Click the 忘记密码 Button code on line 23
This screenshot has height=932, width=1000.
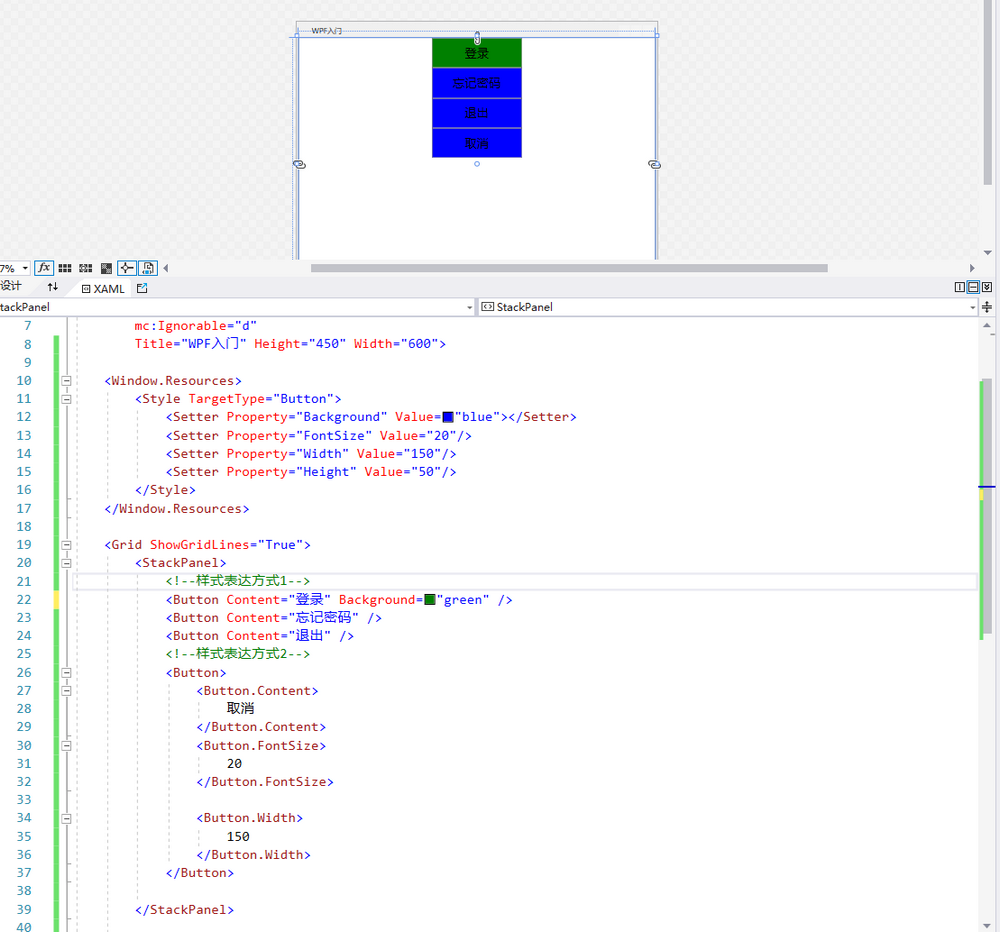point(274,618)
